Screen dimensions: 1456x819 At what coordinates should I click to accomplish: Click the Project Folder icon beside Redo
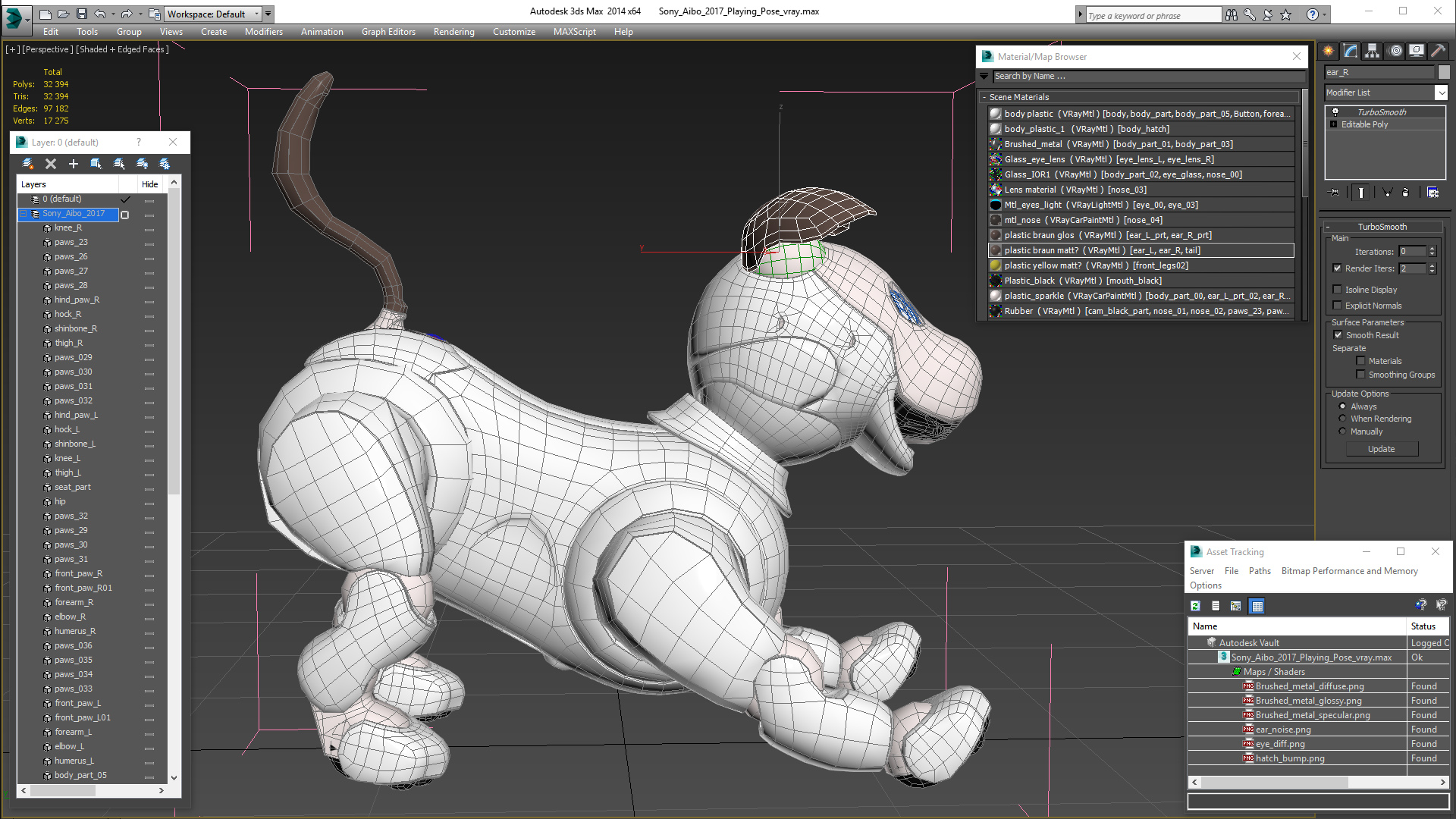point(154,14)
